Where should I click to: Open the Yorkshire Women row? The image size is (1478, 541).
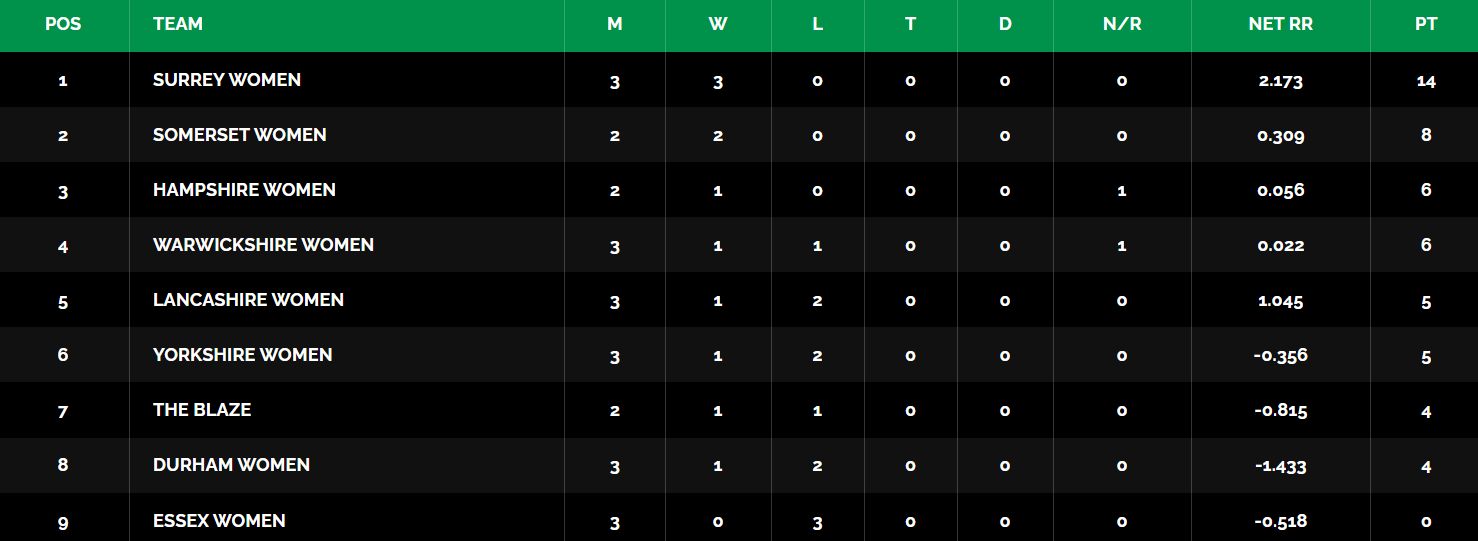pos(242,355)
